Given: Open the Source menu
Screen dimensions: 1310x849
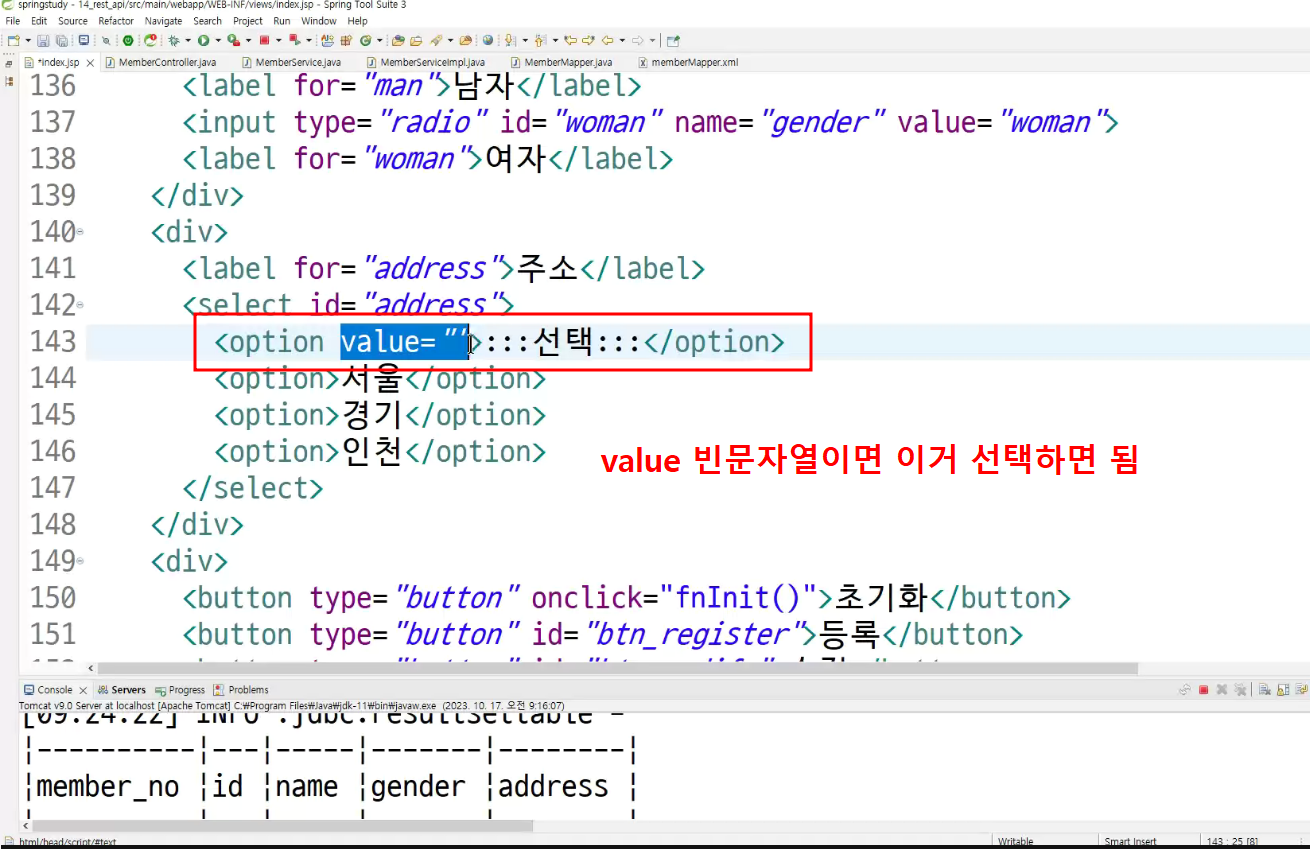Looking at the screenshot, I should coord(73,21).
